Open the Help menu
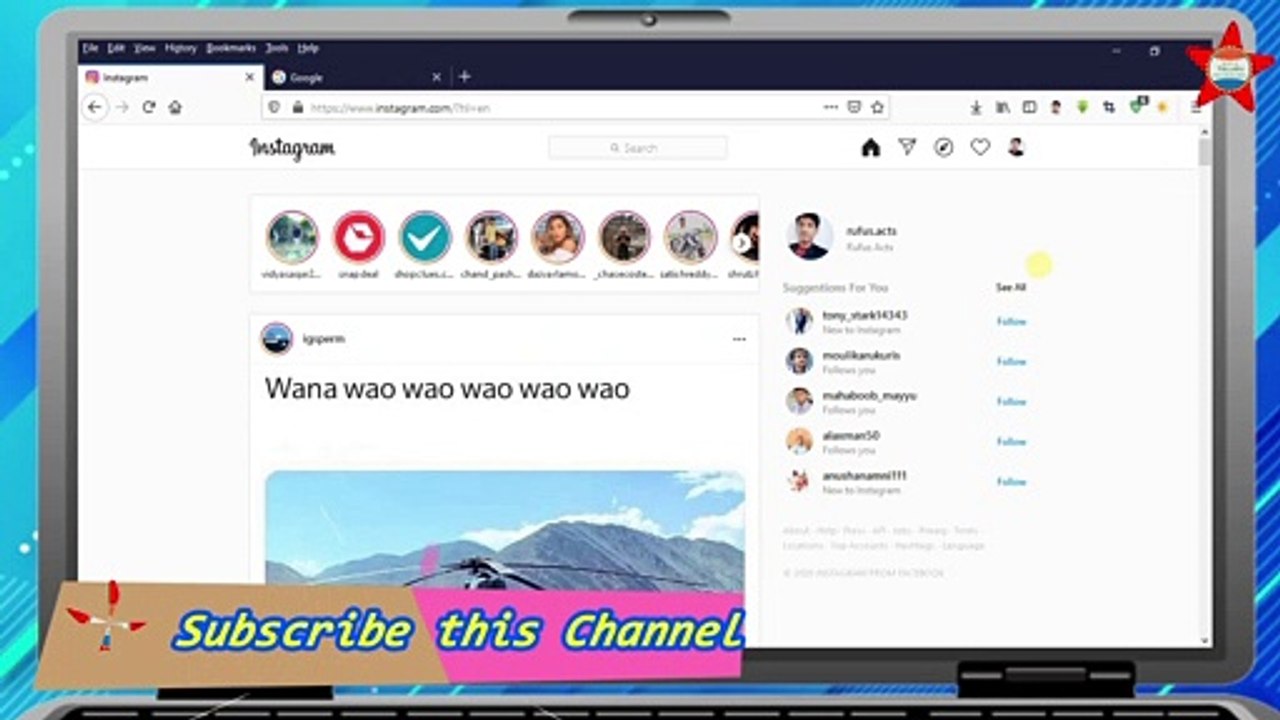 pyautogui.click(x=308, y=48)
